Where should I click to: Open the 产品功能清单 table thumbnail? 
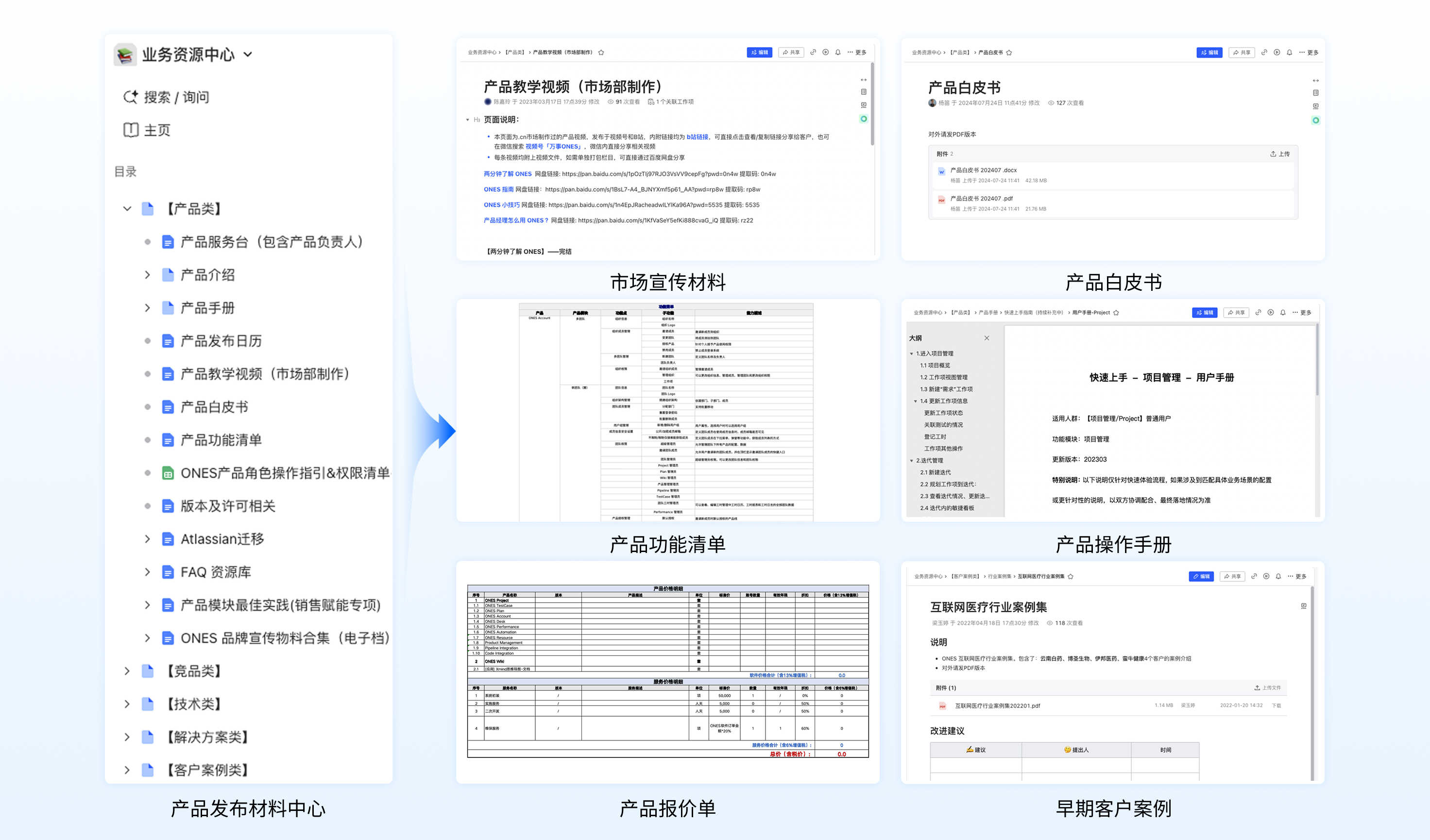[666, 412]
